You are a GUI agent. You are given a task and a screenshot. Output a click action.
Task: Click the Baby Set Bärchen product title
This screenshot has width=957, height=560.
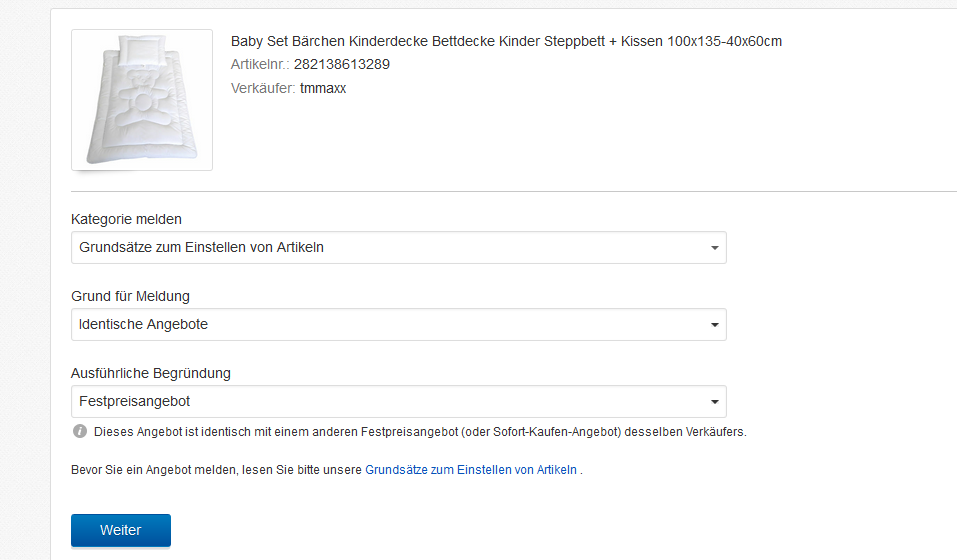click(x=506, y=41)
